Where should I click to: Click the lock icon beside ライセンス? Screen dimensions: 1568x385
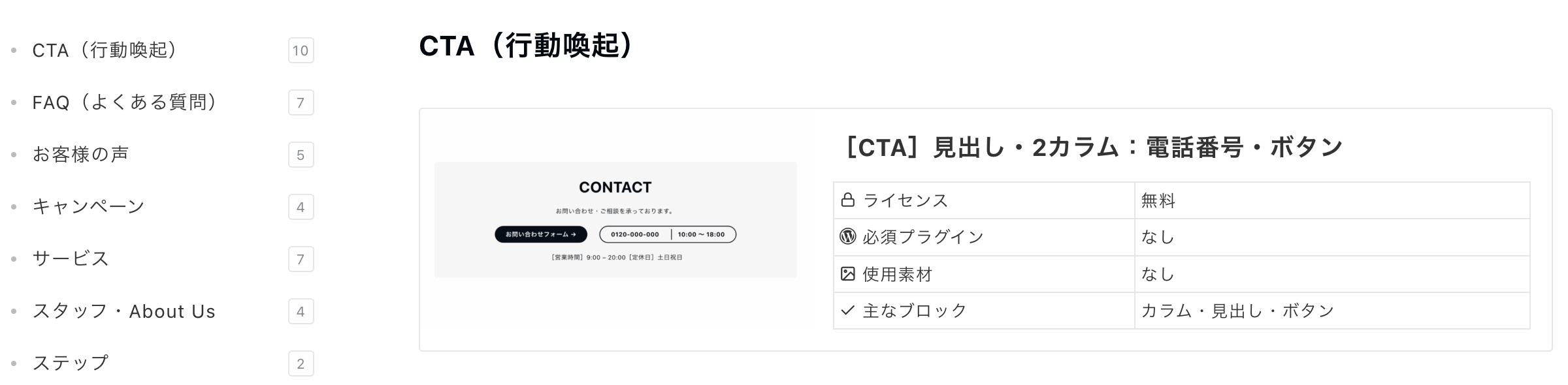847,200
